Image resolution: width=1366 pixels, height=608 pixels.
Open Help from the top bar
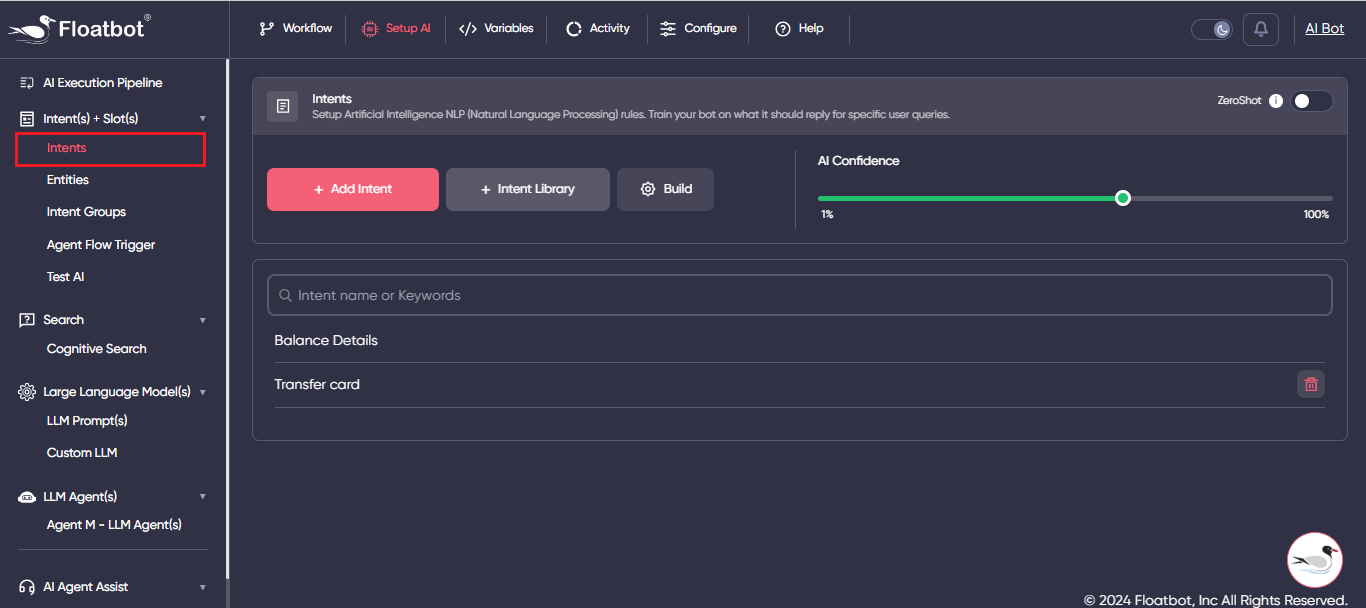tap(799, 29)
